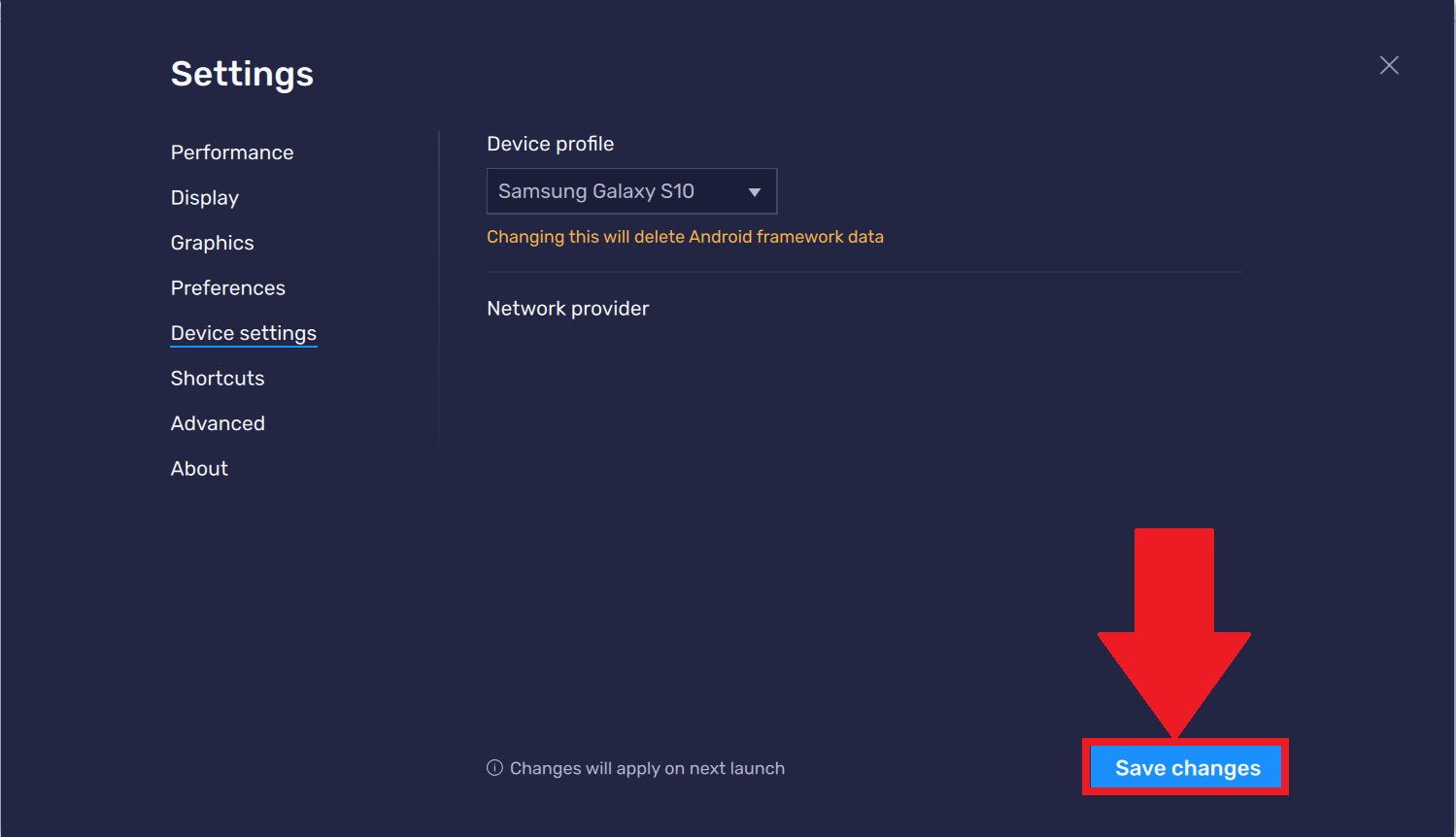Click the Device profile label
This screenshot has height=837, width=1456.
point(551,144)
